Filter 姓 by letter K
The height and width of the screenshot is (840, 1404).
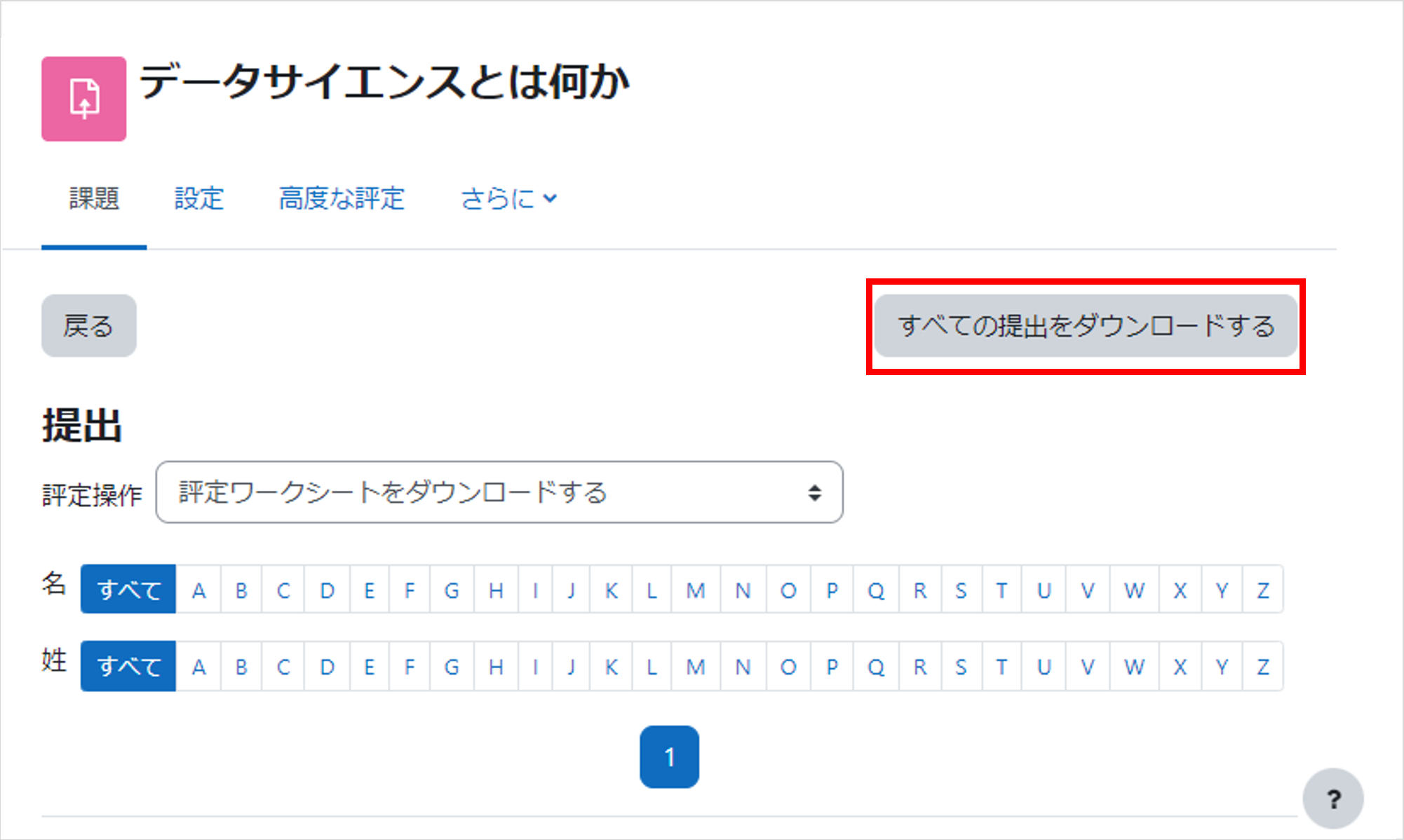pyautogui.click(x=611, y=665)
